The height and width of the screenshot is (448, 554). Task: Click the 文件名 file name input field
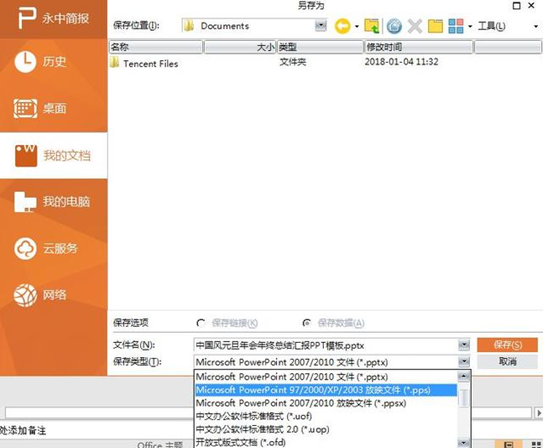[x=326, y=345]
